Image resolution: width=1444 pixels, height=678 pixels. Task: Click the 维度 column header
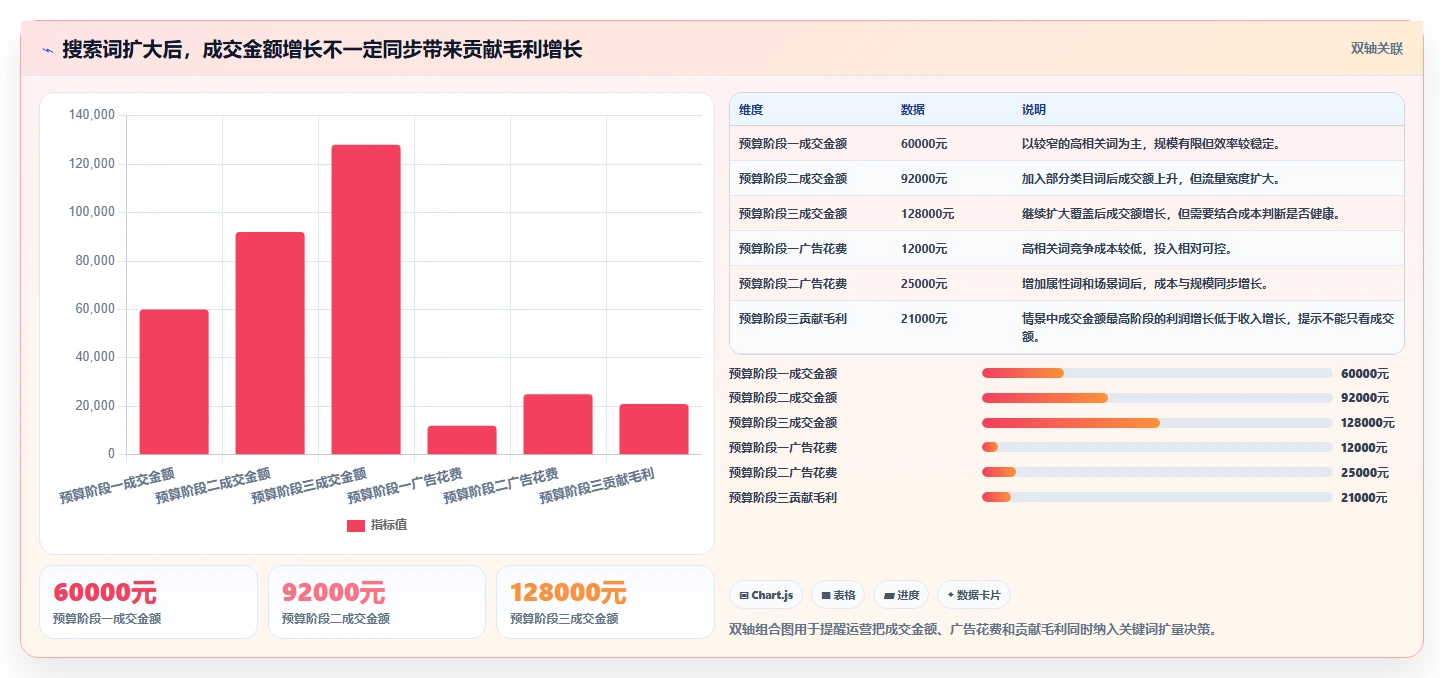coord(751,110)
